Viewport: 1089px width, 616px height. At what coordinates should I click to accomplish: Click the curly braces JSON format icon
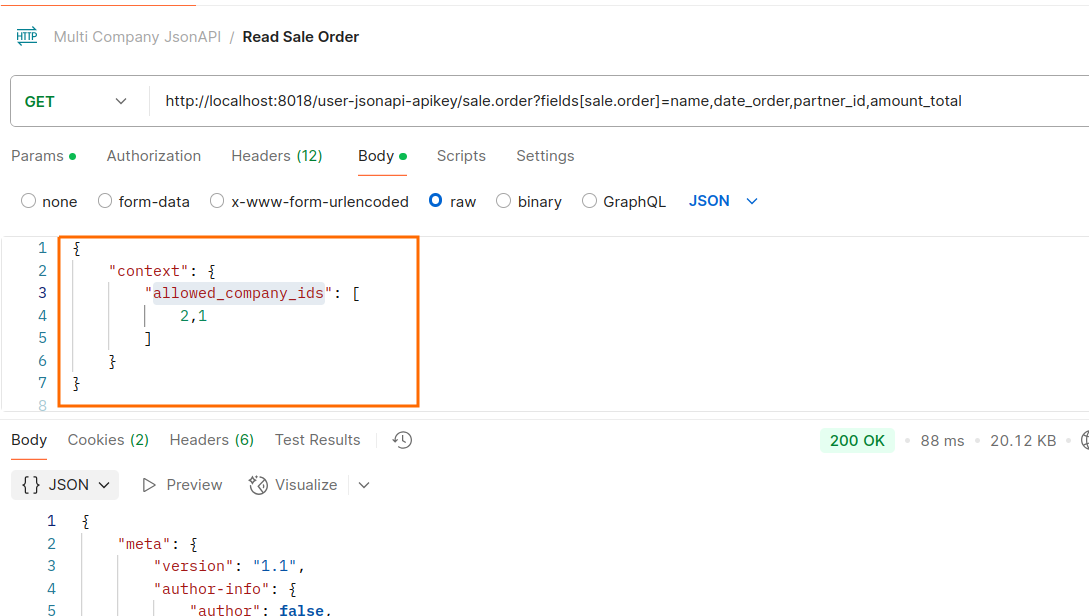click(x=31, y=485)
